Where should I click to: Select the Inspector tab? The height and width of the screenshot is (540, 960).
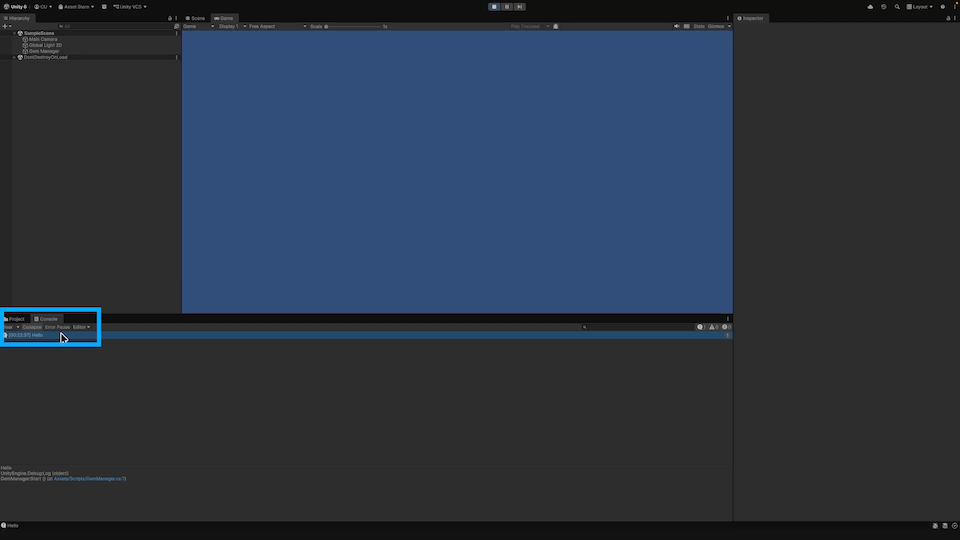[x=750, y=18]
